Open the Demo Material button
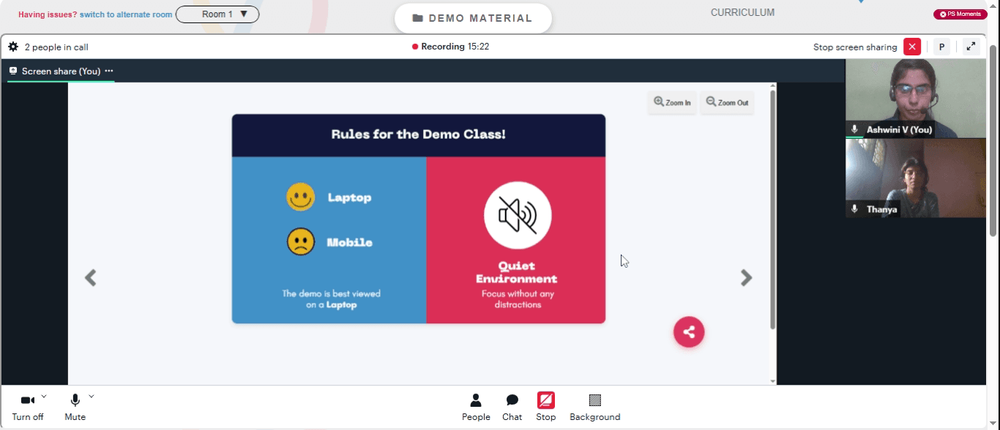1000x430 pixels. coord(473,19)
